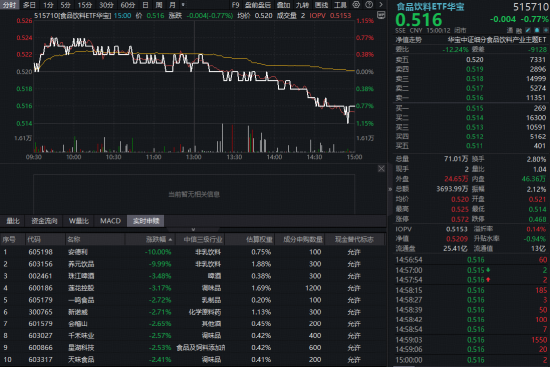Select the 月 monthly period

172,5
